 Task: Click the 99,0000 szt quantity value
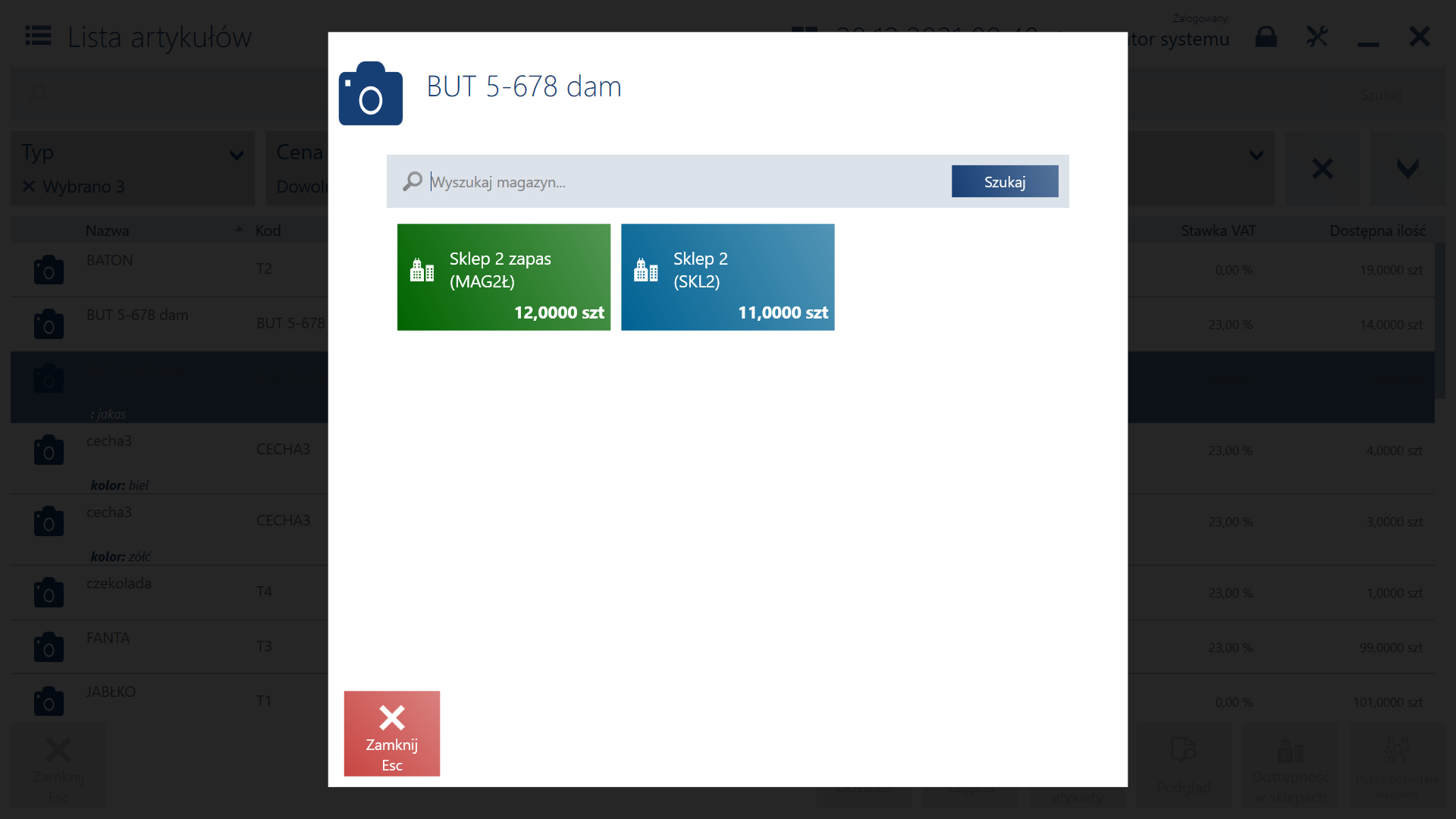[x=1390, y=648]
